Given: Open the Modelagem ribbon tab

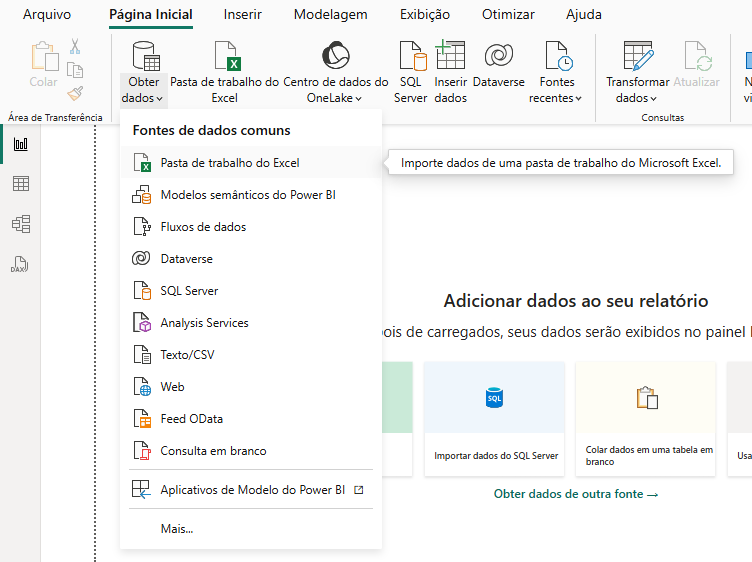Looking at the screenshot, I should (330, 14).
